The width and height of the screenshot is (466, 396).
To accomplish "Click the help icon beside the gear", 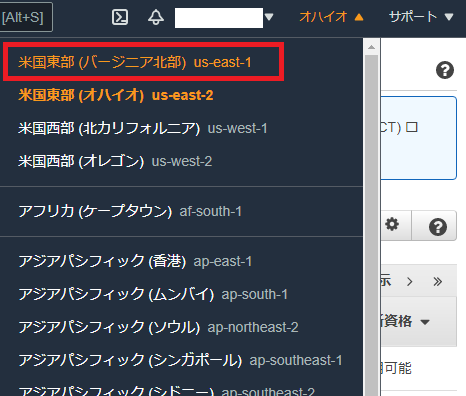I will coord(438,227).
